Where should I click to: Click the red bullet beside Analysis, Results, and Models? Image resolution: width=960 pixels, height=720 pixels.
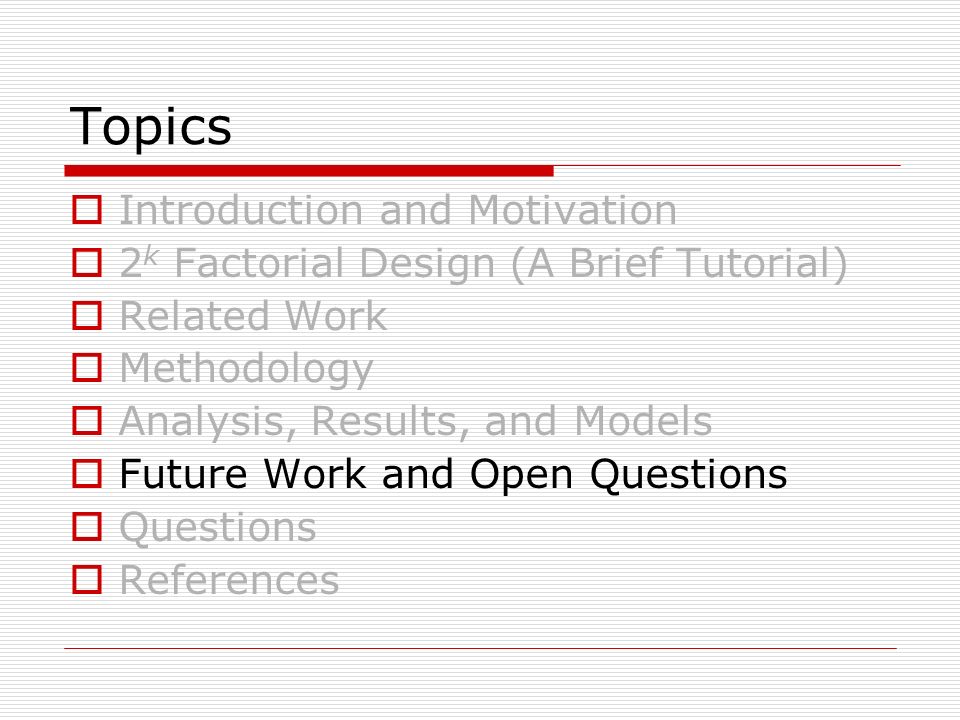pyautogui.click(x=87, y=421)
